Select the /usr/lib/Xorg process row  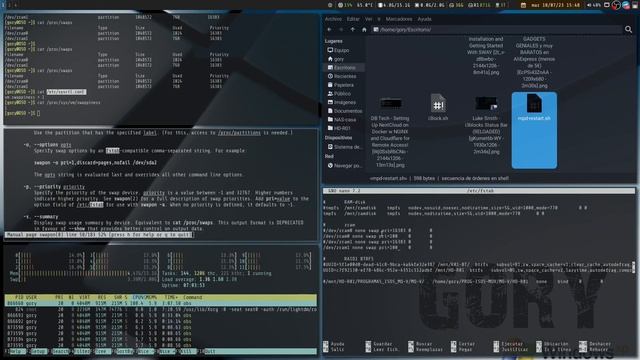(x=161, y=310)
